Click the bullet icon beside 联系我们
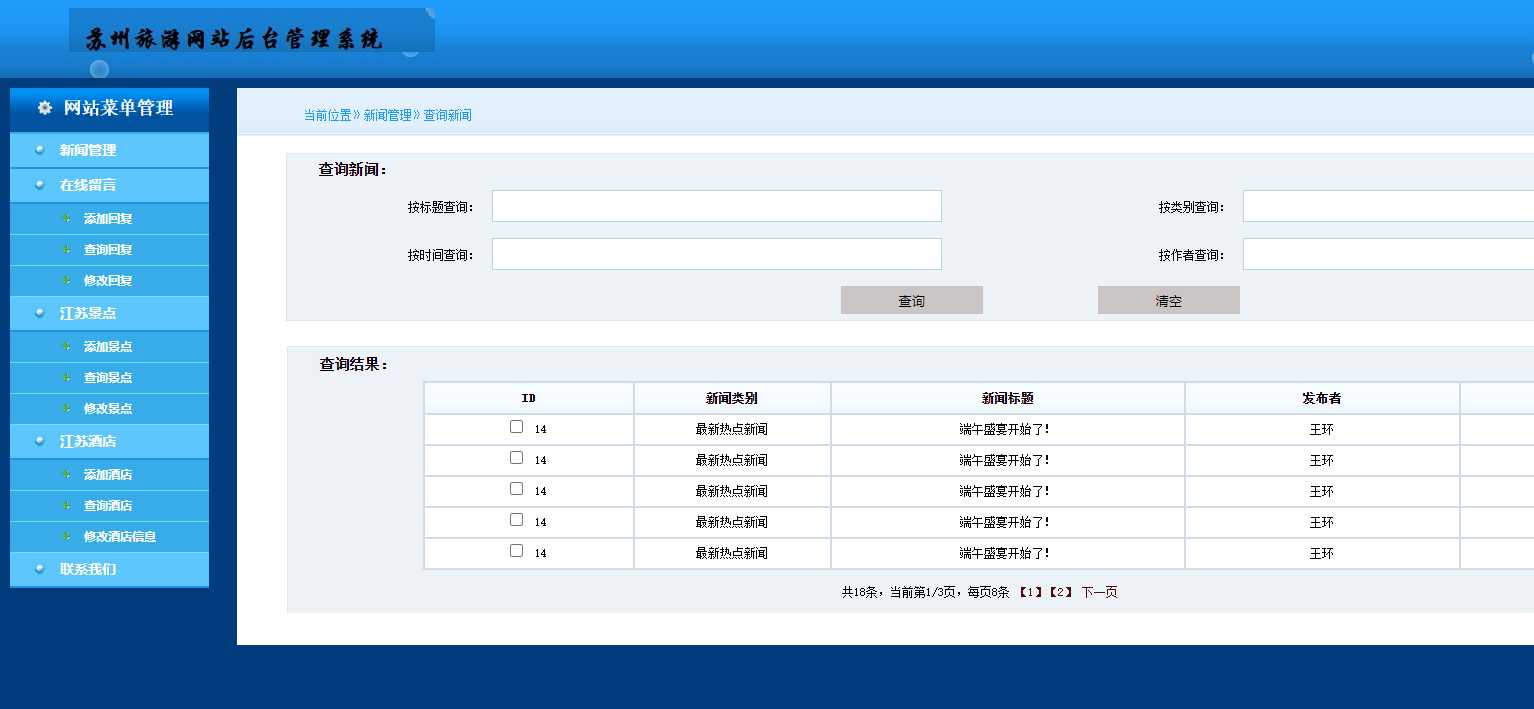Screen dimensions: 1534x709 [x=39, y=569]
